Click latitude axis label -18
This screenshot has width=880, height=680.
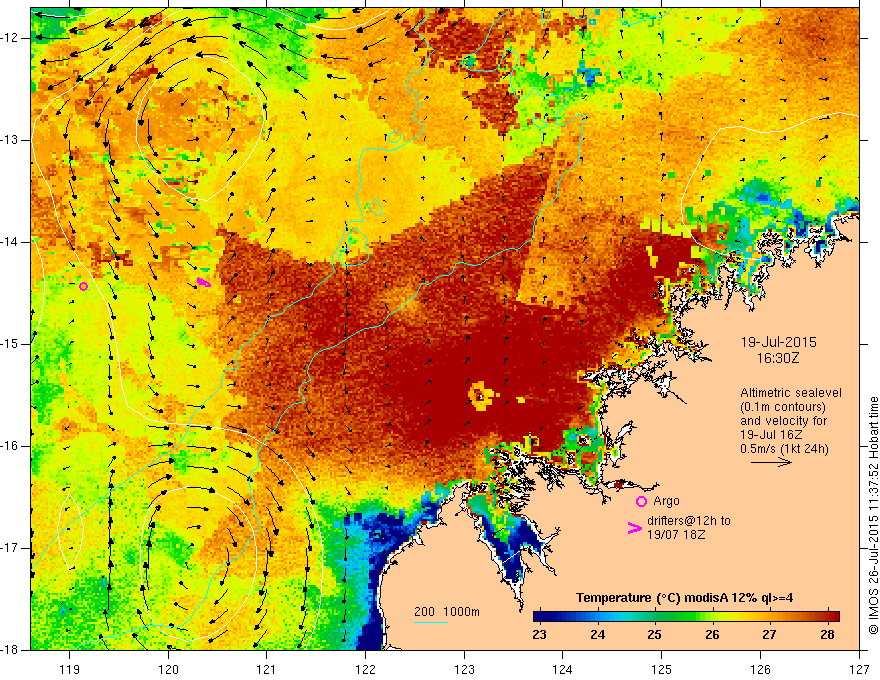pos(11,650)
